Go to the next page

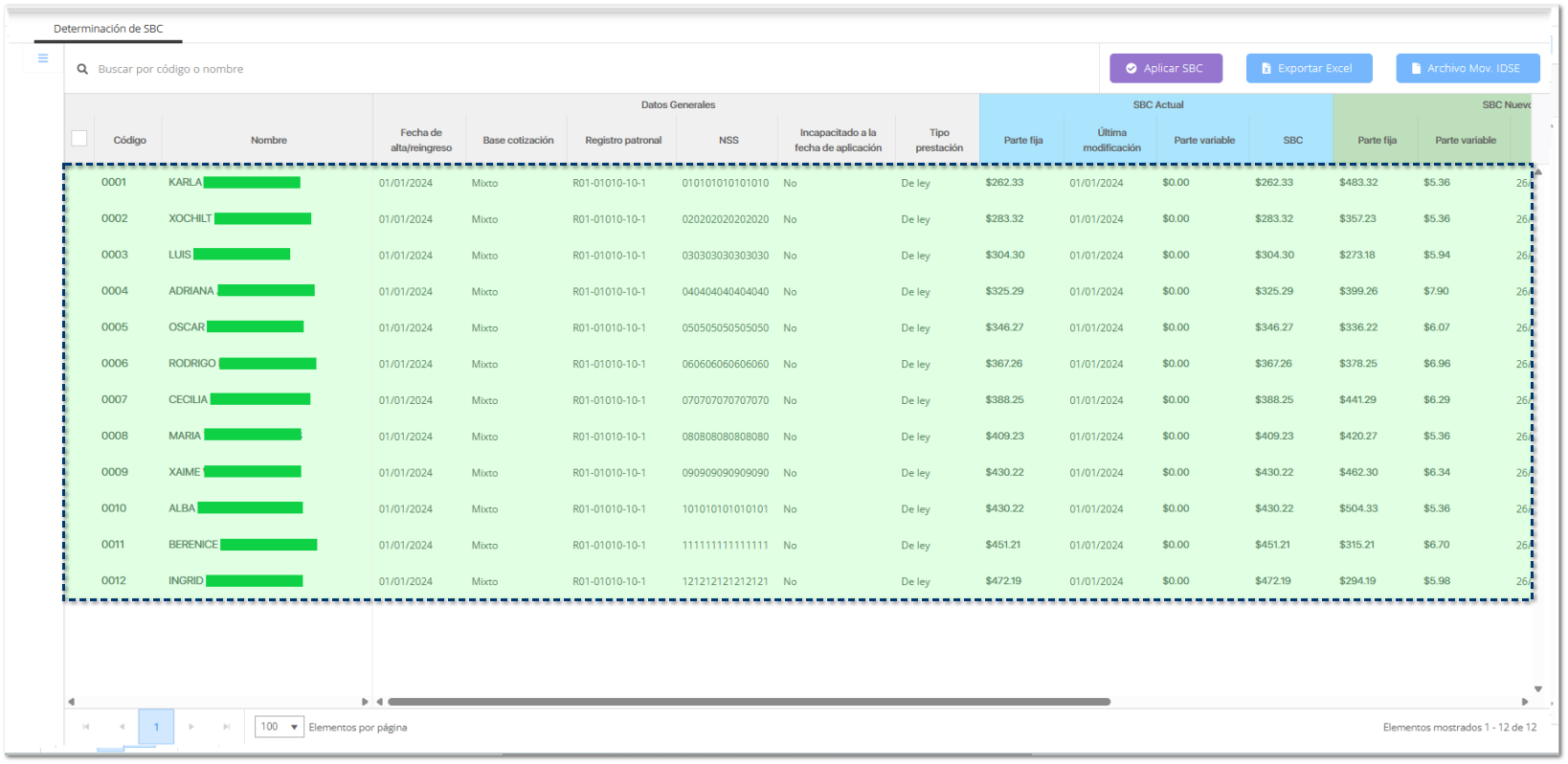pyautogui.click(x=191, y=727)
